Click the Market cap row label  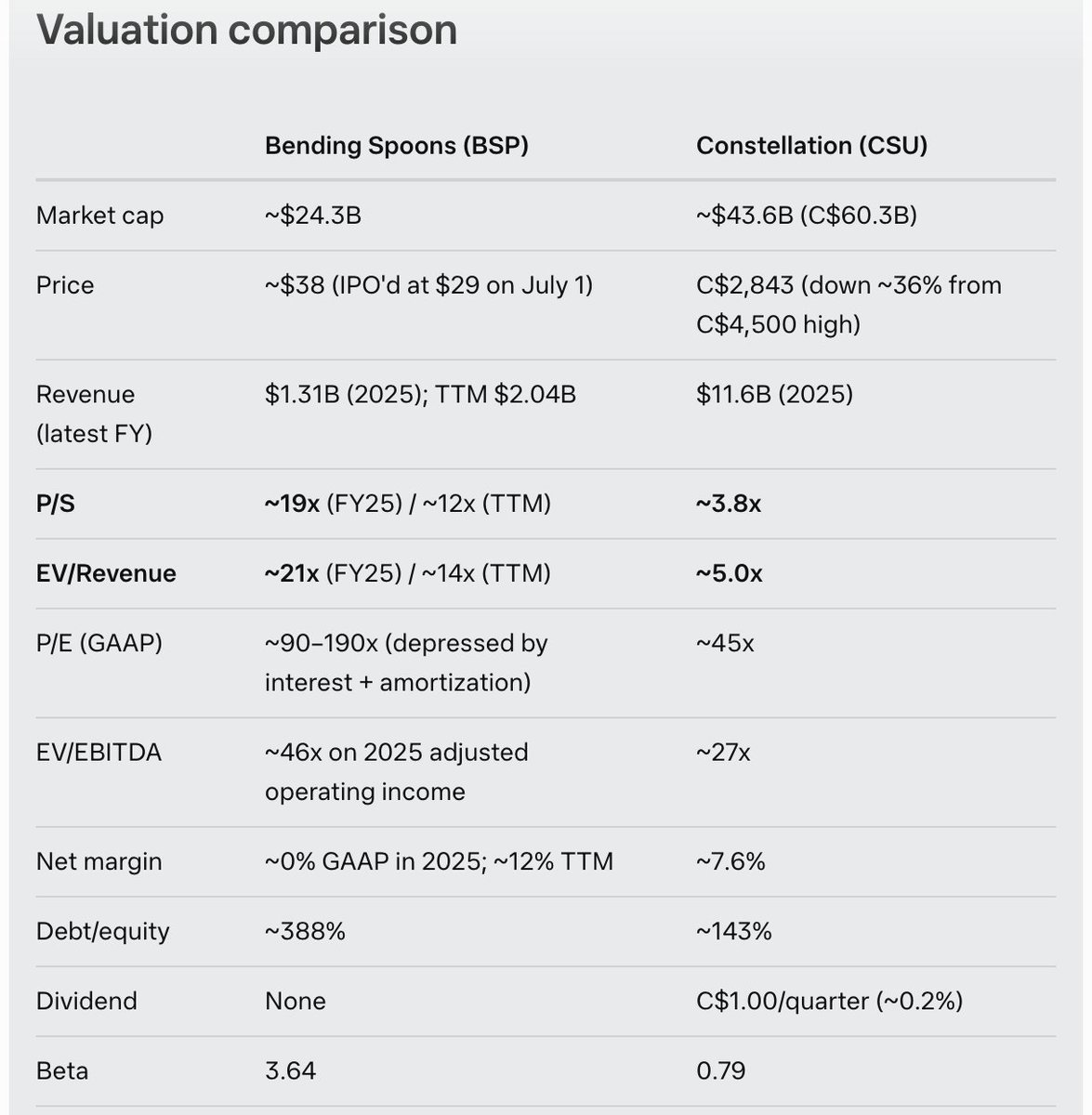[x=99, y=216]
